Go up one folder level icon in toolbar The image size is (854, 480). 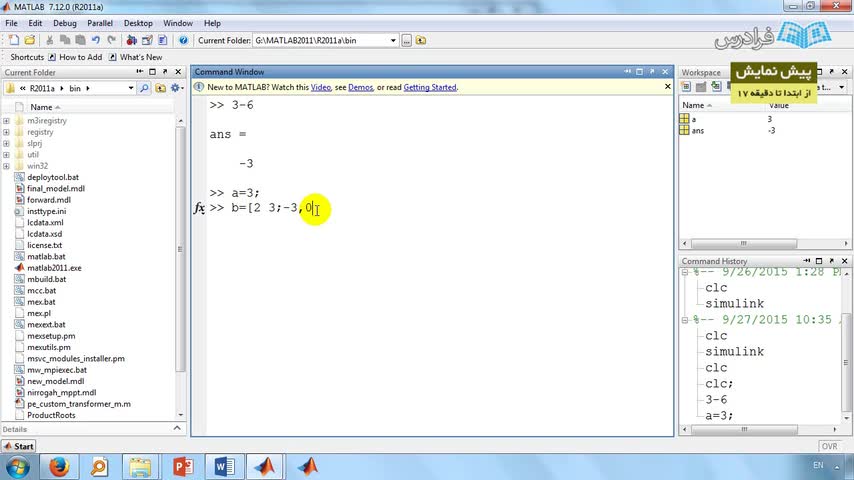pos(421,40)
